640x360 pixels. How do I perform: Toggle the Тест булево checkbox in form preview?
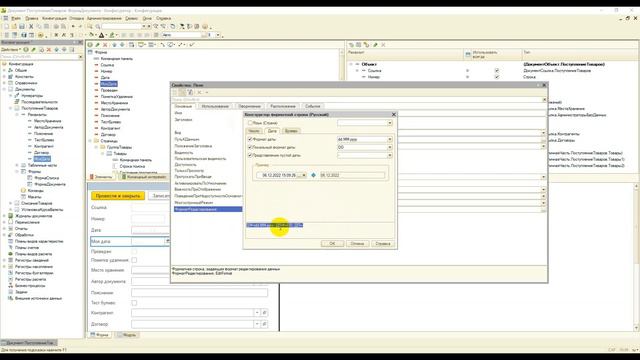(134, 303)
